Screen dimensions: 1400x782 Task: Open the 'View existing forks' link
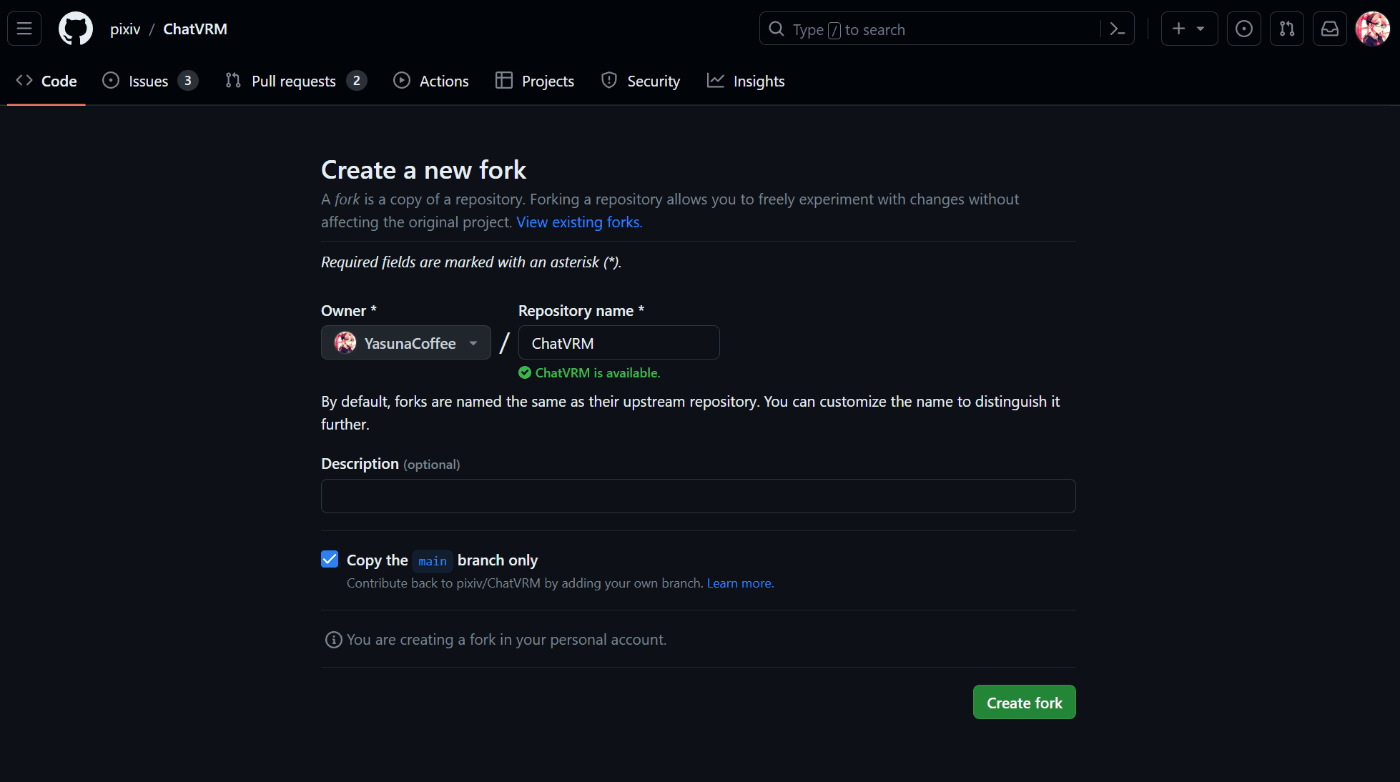tap(579, 222)
